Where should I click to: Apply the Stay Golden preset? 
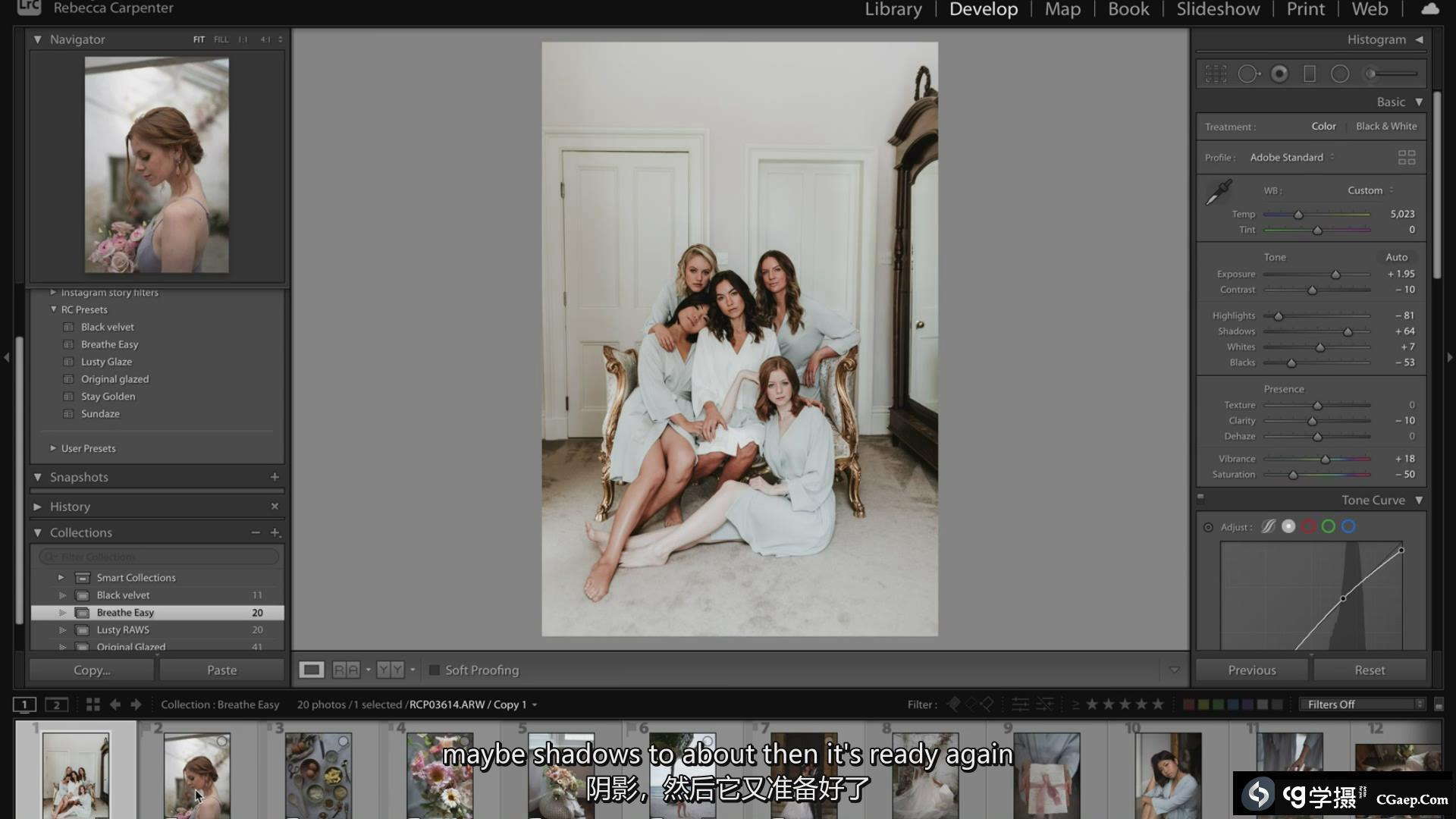pos(108,397)
